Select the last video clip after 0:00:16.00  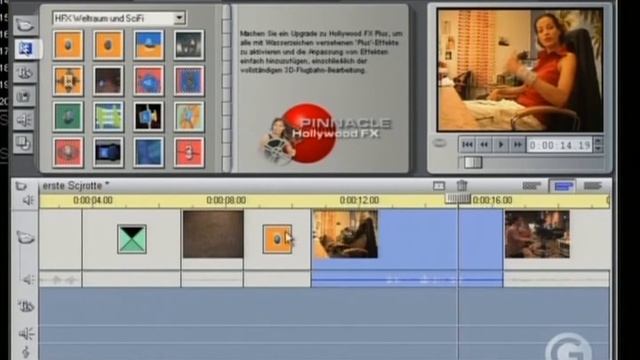(537, 234)
